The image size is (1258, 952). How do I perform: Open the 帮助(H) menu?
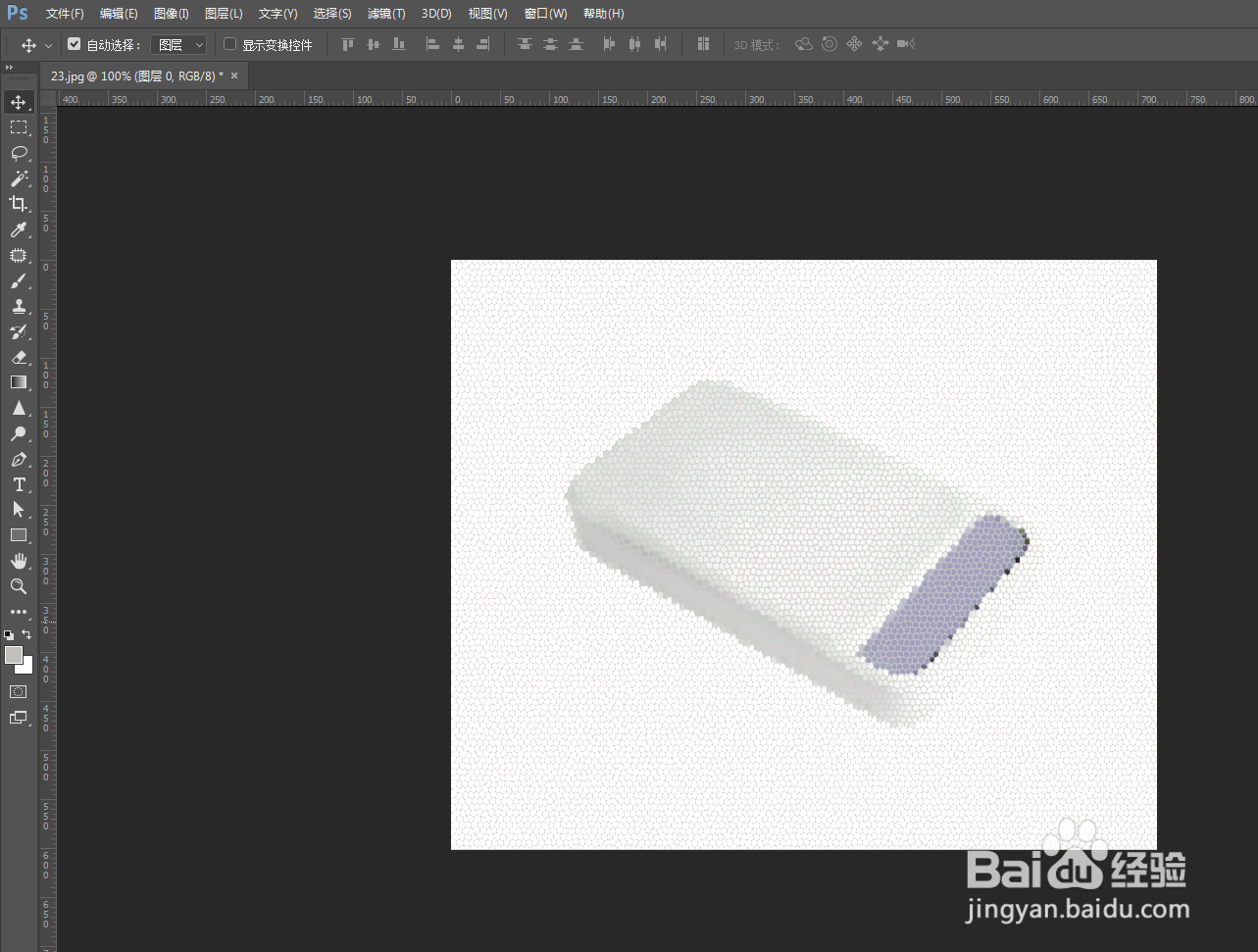click(x=603, y=14)
